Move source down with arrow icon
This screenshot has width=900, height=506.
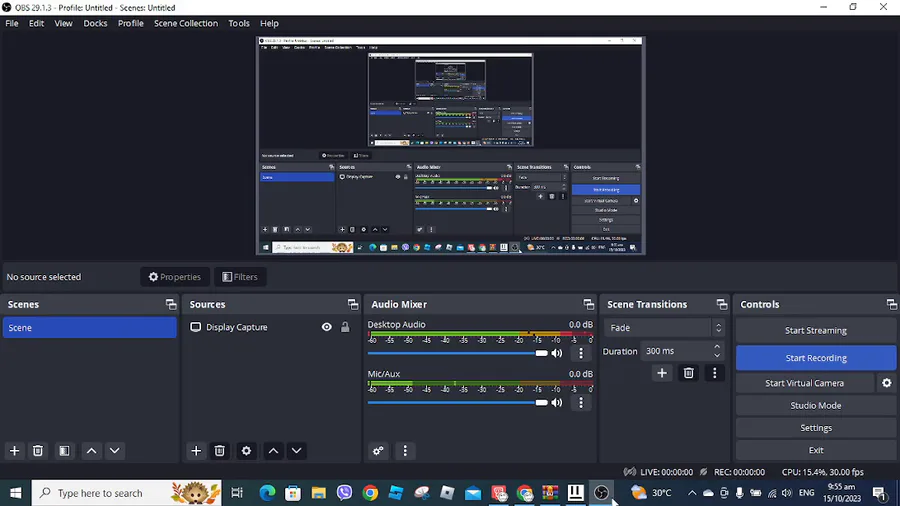(x=296, y=451)
